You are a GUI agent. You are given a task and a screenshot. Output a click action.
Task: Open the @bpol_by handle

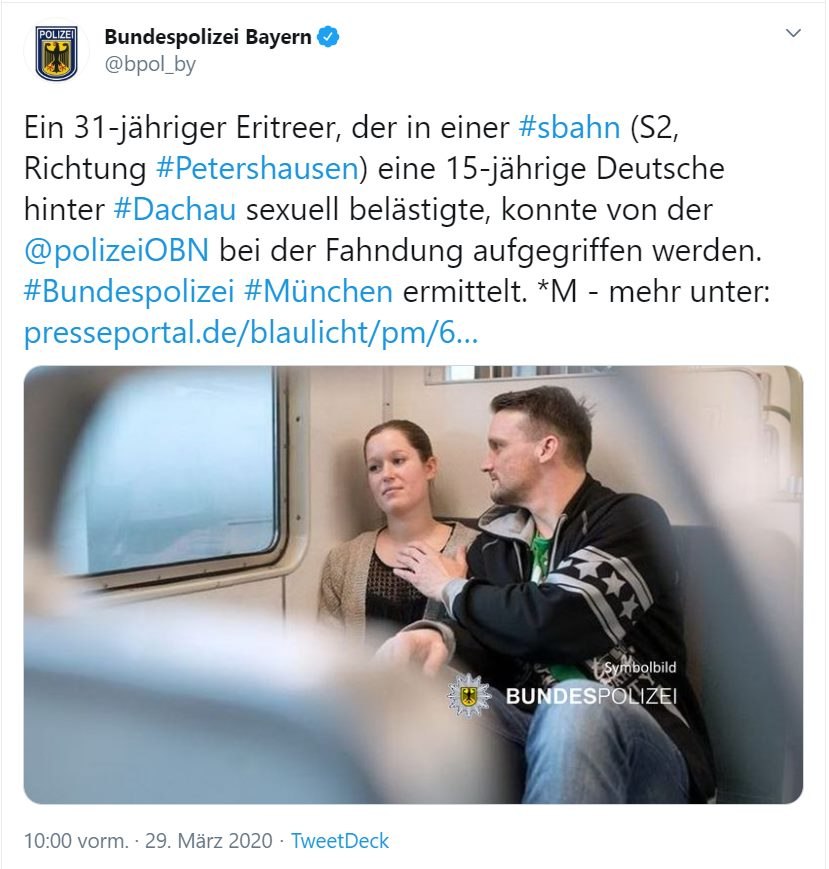tap(150, 65)
